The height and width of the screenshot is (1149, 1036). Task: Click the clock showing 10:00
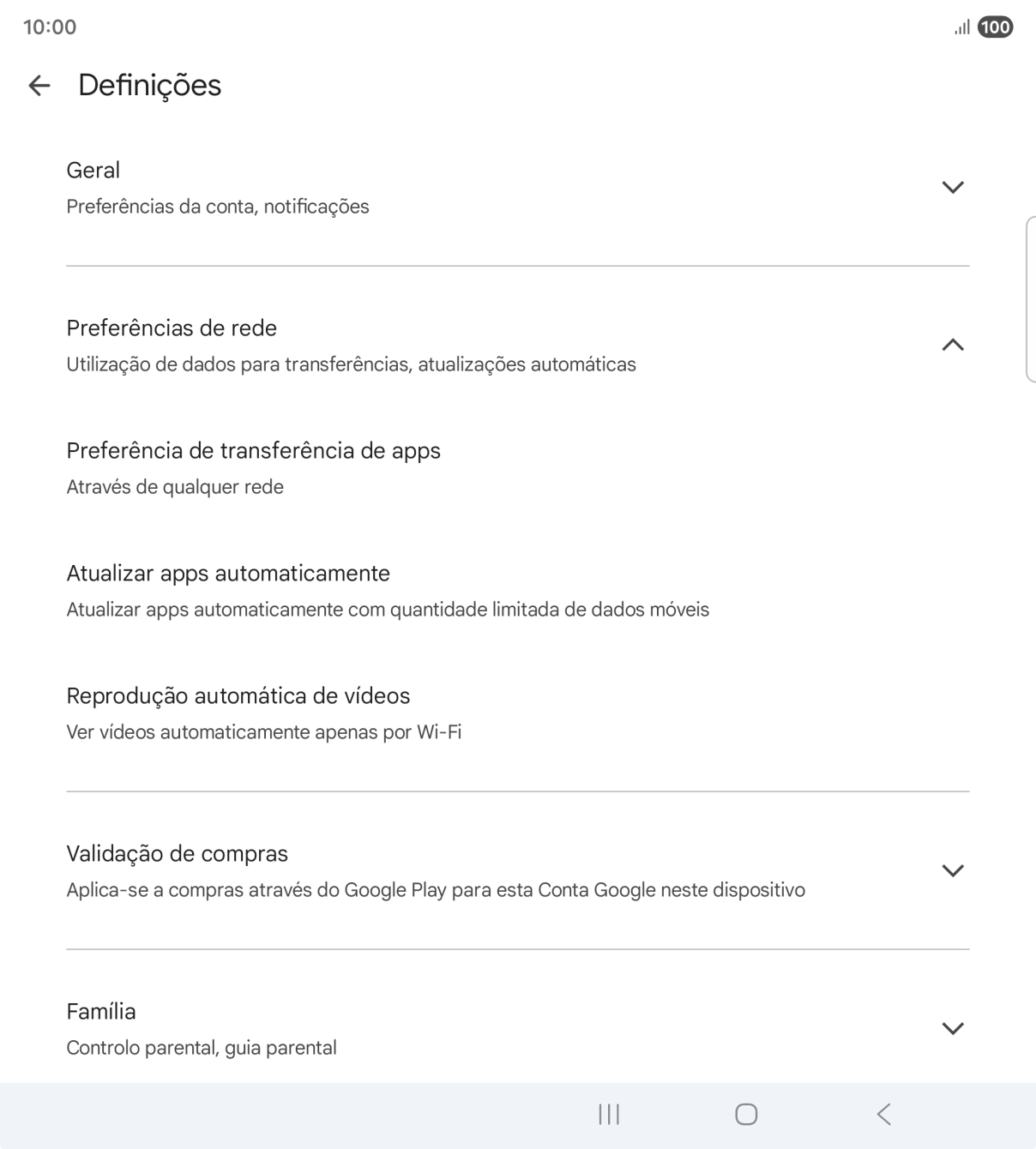coord(48,27)
